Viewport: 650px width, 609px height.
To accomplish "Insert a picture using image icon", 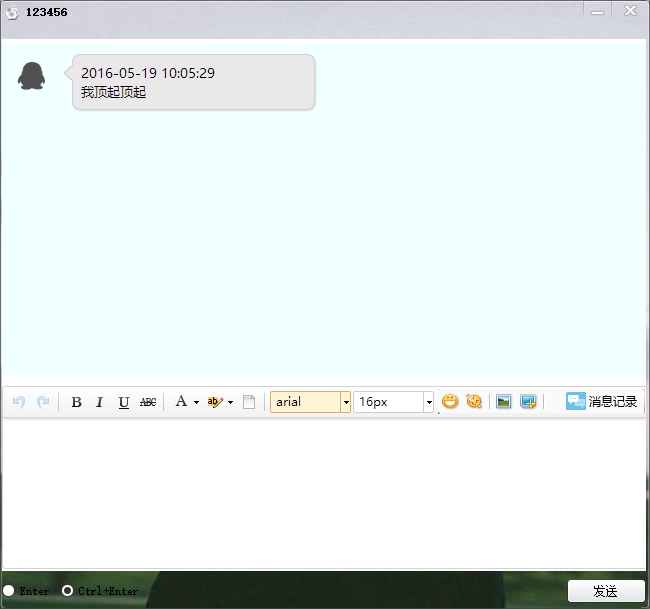I will point(503,401).
